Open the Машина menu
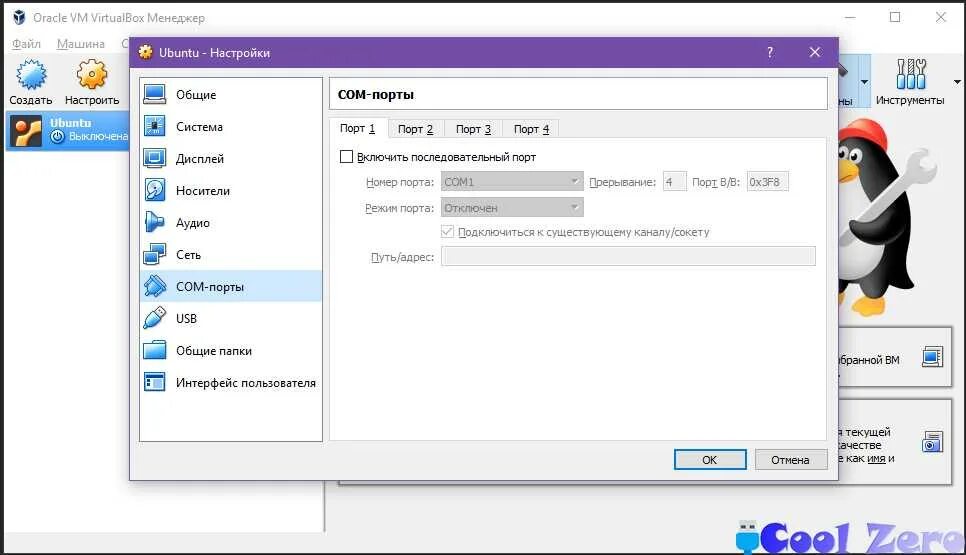 click(x=81, y=44)
